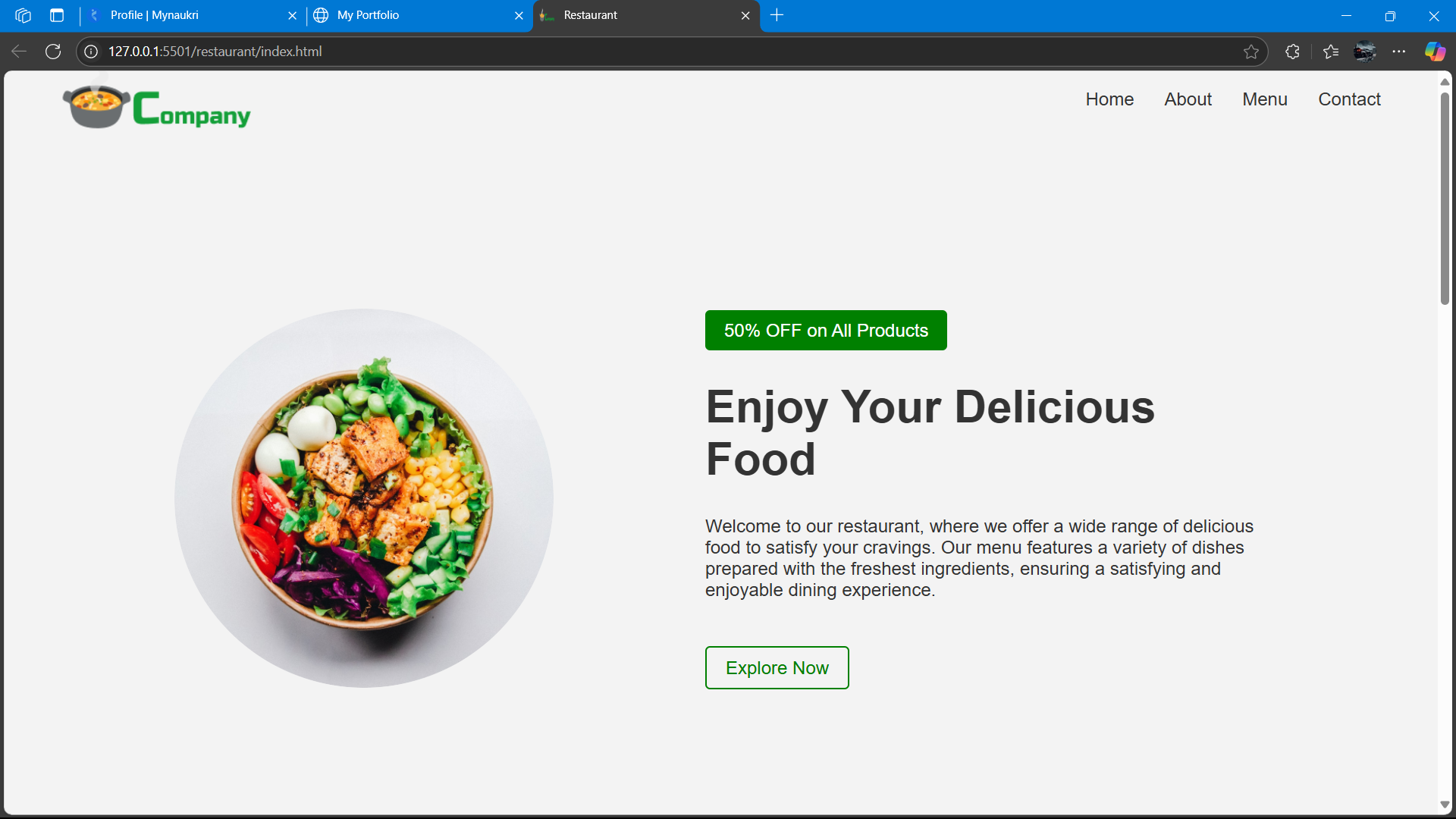Open the Copilot icon in toolbar
This screenshot has width=1456, height=819.
click(x=1435, y=52)
